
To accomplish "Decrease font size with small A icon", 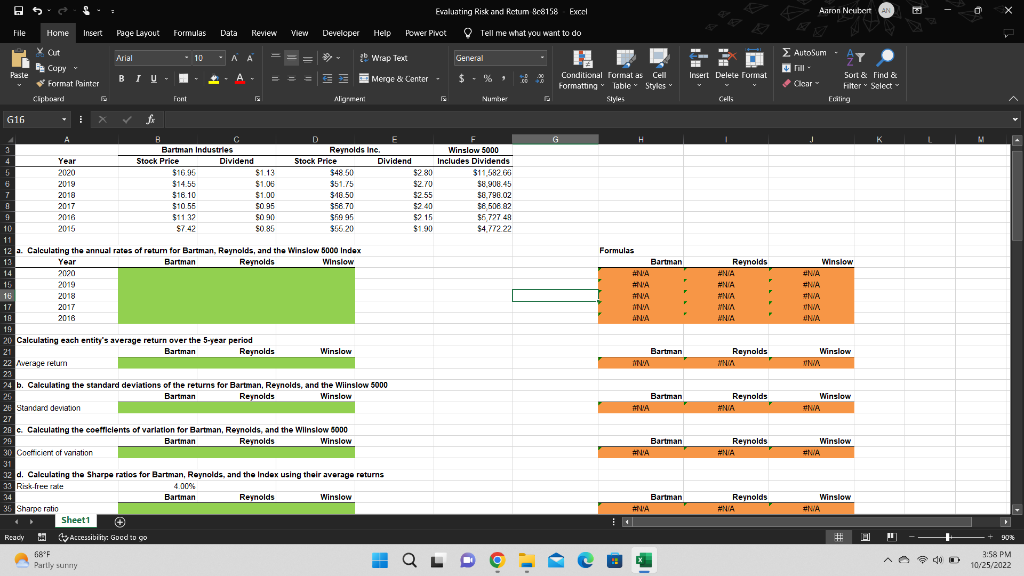I will tap(249, 58).
